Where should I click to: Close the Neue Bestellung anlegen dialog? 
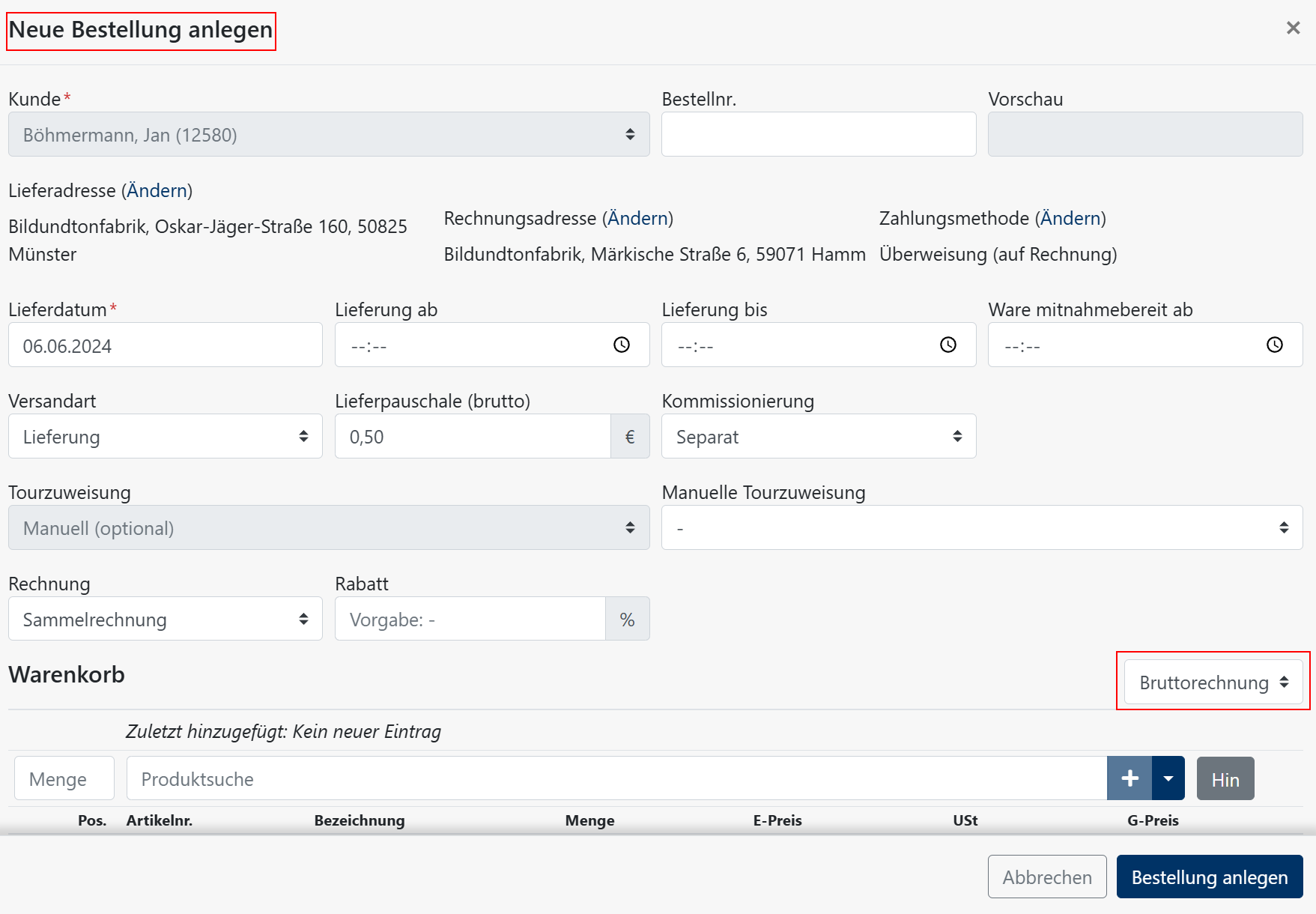tap(1293, 28)
